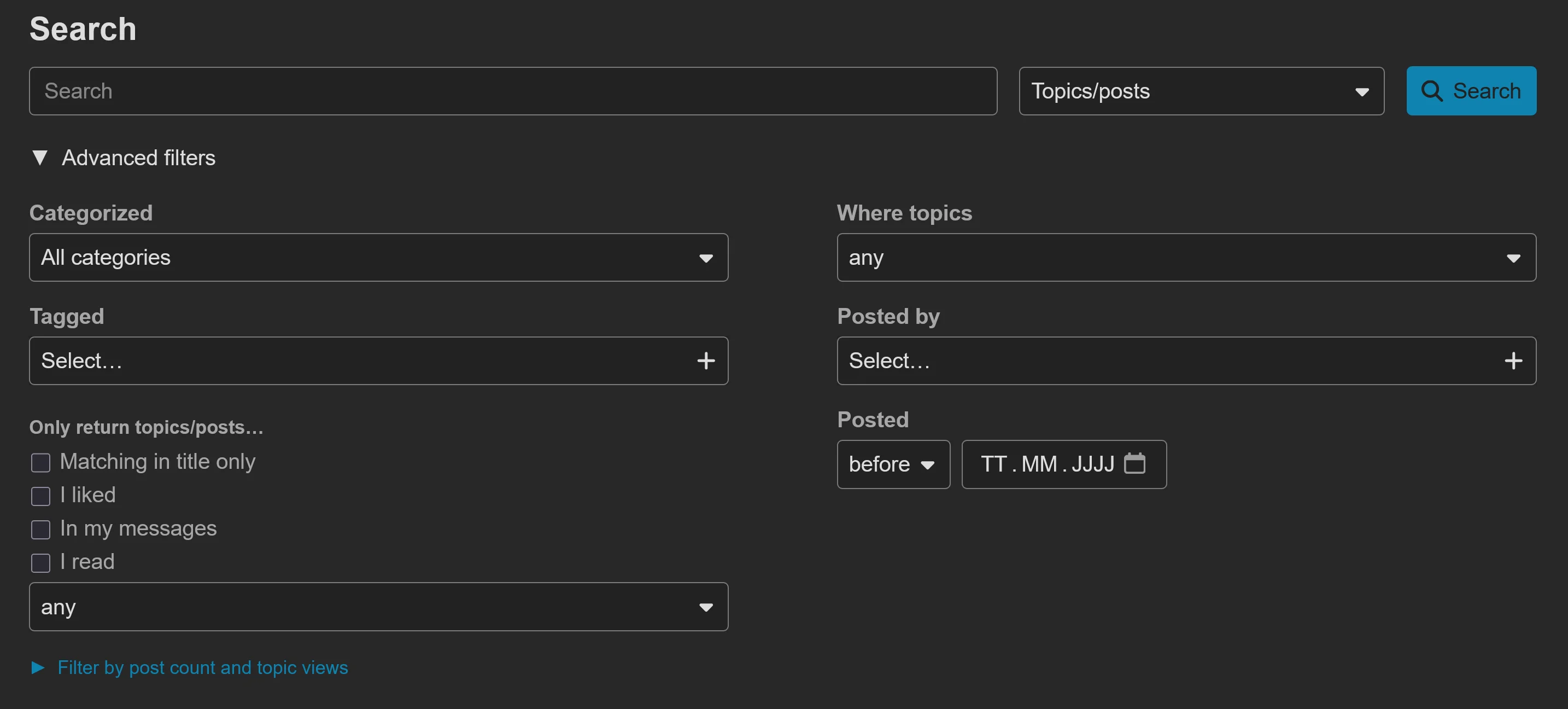Click plus icon in Tagged selector
This screenshot has height=709, width=1568.
click(705, 361)
